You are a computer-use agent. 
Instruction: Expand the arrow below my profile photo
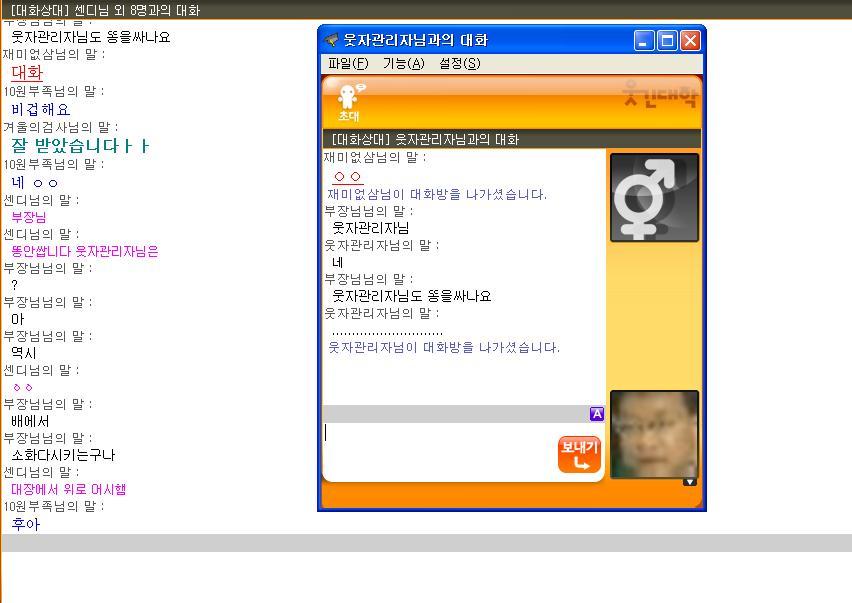690,482
